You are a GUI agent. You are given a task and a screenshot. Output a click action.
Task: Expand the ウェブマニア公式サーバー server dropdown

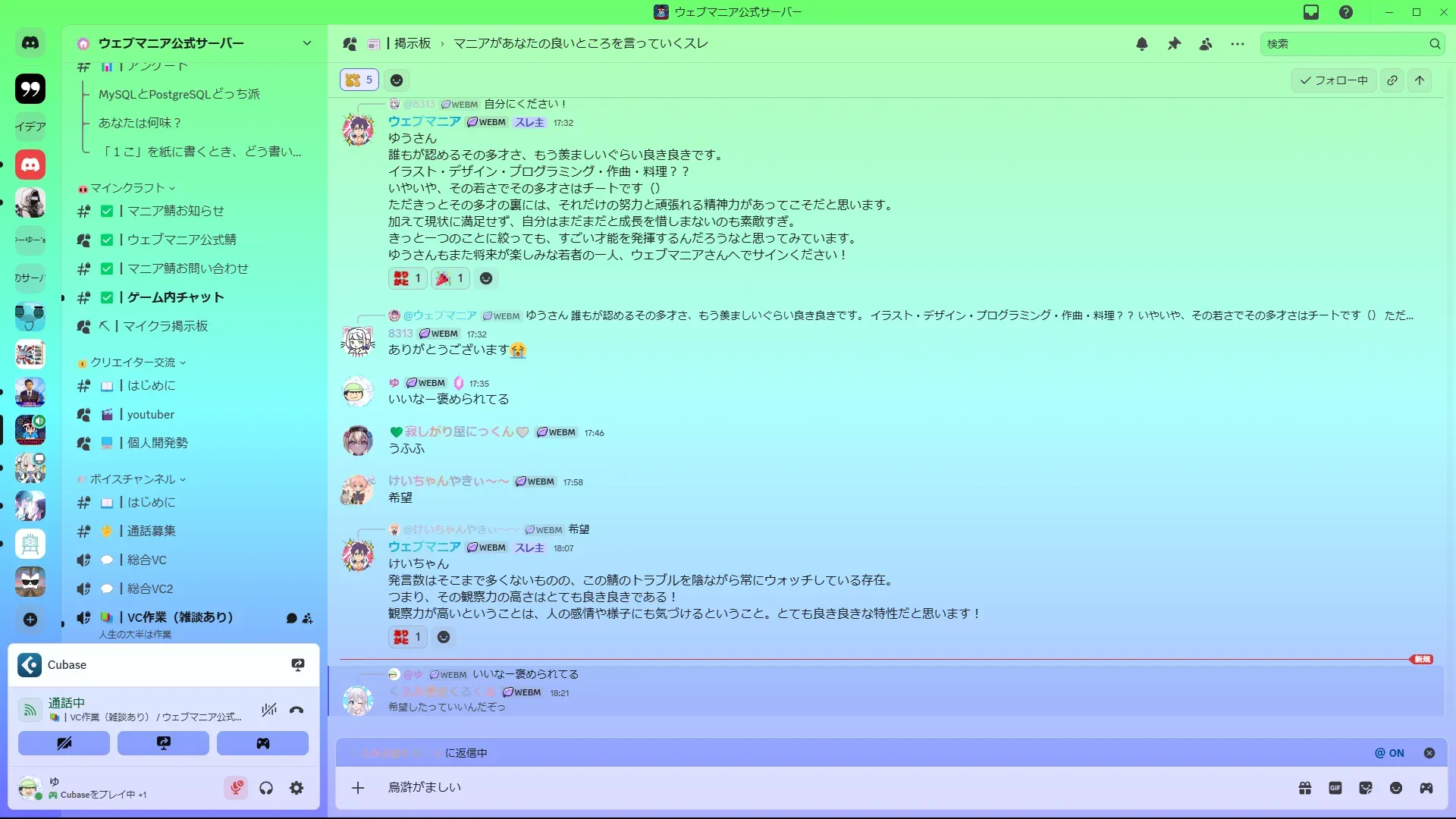coord(307,43)
